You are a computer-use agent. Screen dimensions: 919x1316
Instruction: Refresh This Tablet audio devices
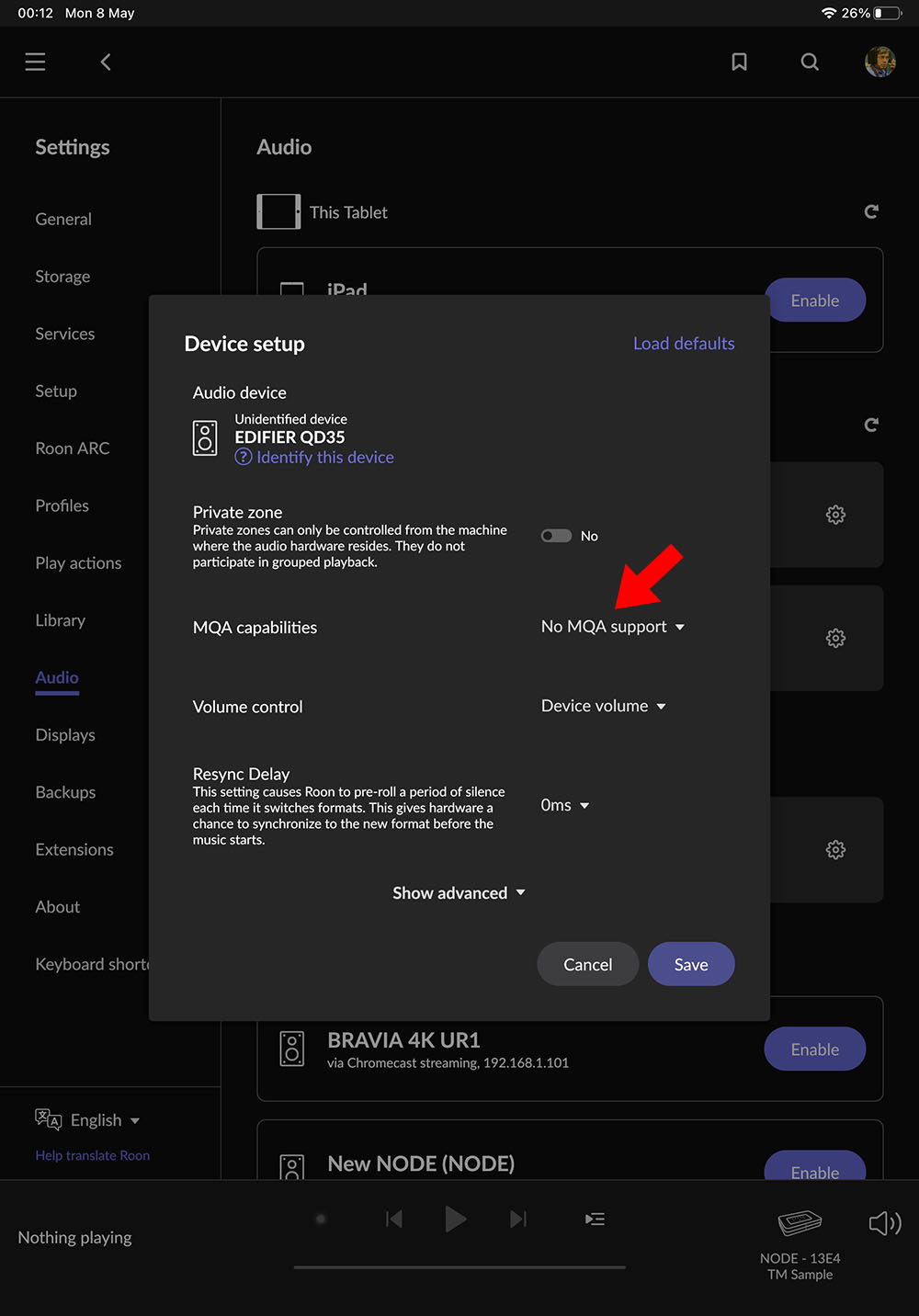[x=871, y=212]
